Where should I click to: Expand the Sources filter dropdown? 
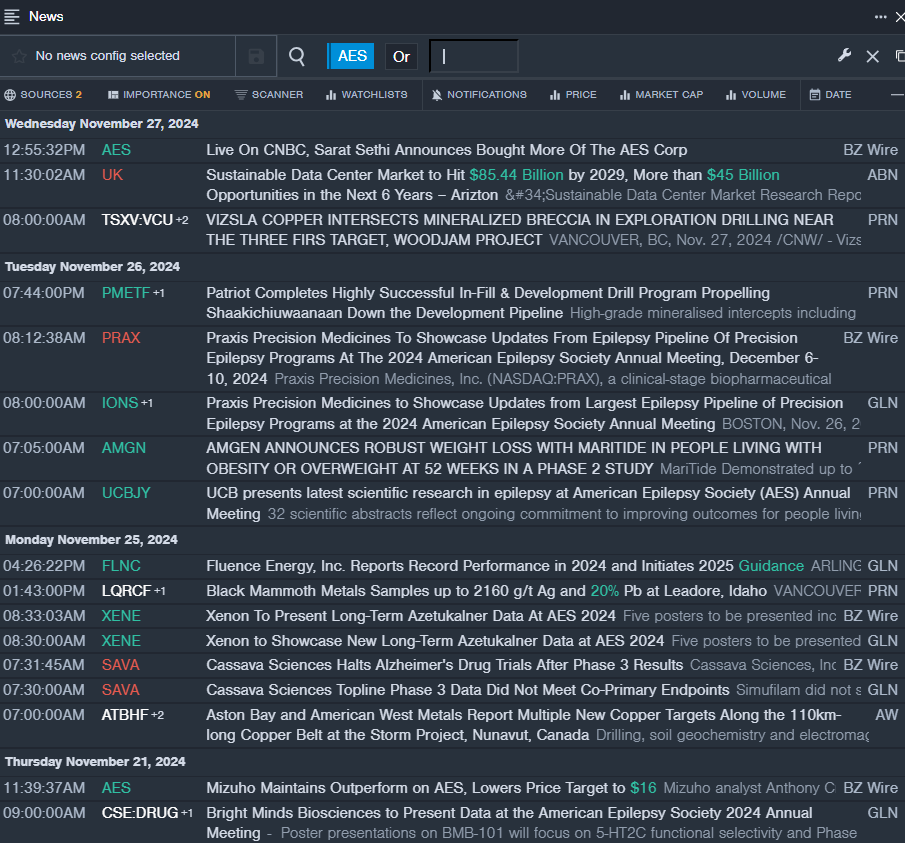coord(43,95)
